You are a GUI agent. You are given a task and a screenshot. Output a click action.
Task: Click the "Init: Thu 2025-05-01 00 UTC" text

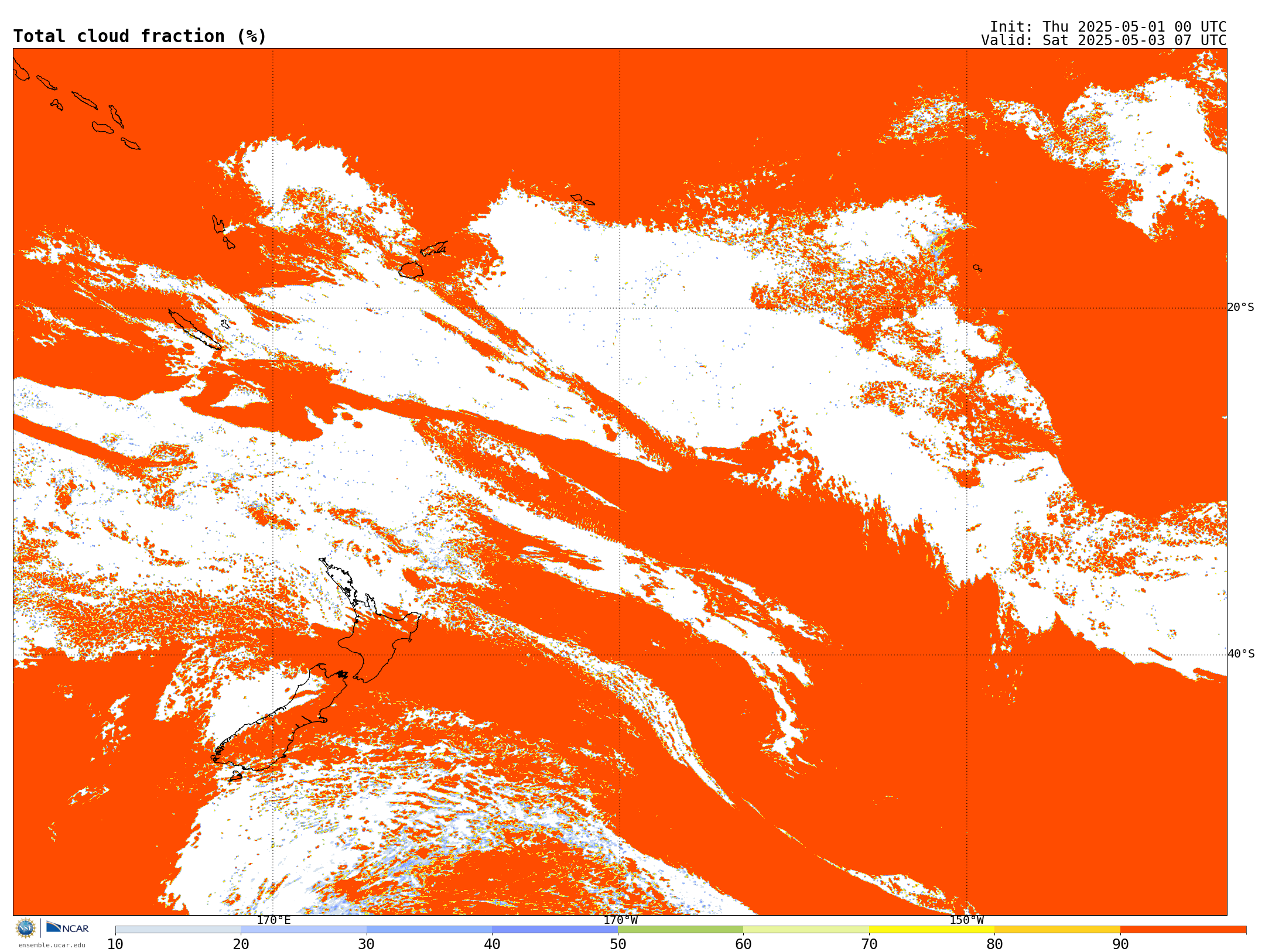click(x=1107, y=27)
